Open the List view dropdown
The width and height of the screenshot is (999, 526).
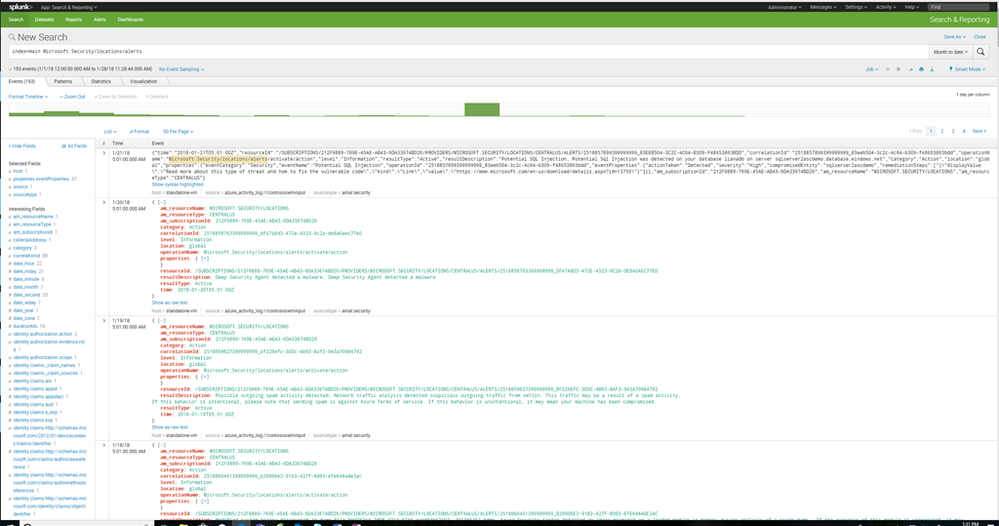110,132
